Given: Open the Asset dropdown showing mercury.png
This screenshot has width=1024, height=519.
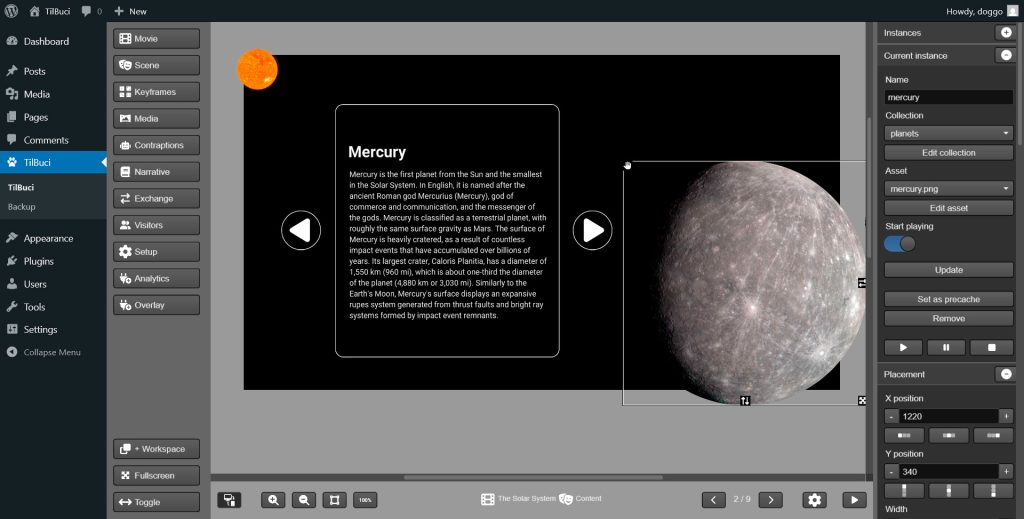Looking at the screenshot, I should tap(949, 189).
